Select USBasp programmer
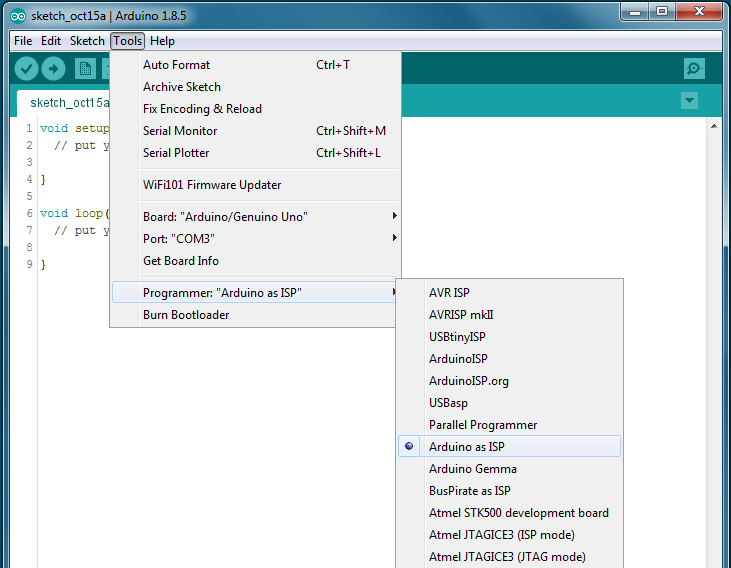731x568 pixels. [510, 403]
